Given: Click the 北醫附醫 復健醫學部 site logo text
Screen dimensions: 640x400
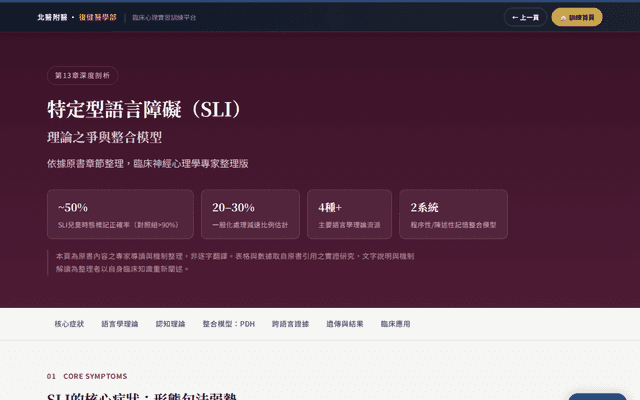Looking at the screenshot, I should [x=77, y=17].
